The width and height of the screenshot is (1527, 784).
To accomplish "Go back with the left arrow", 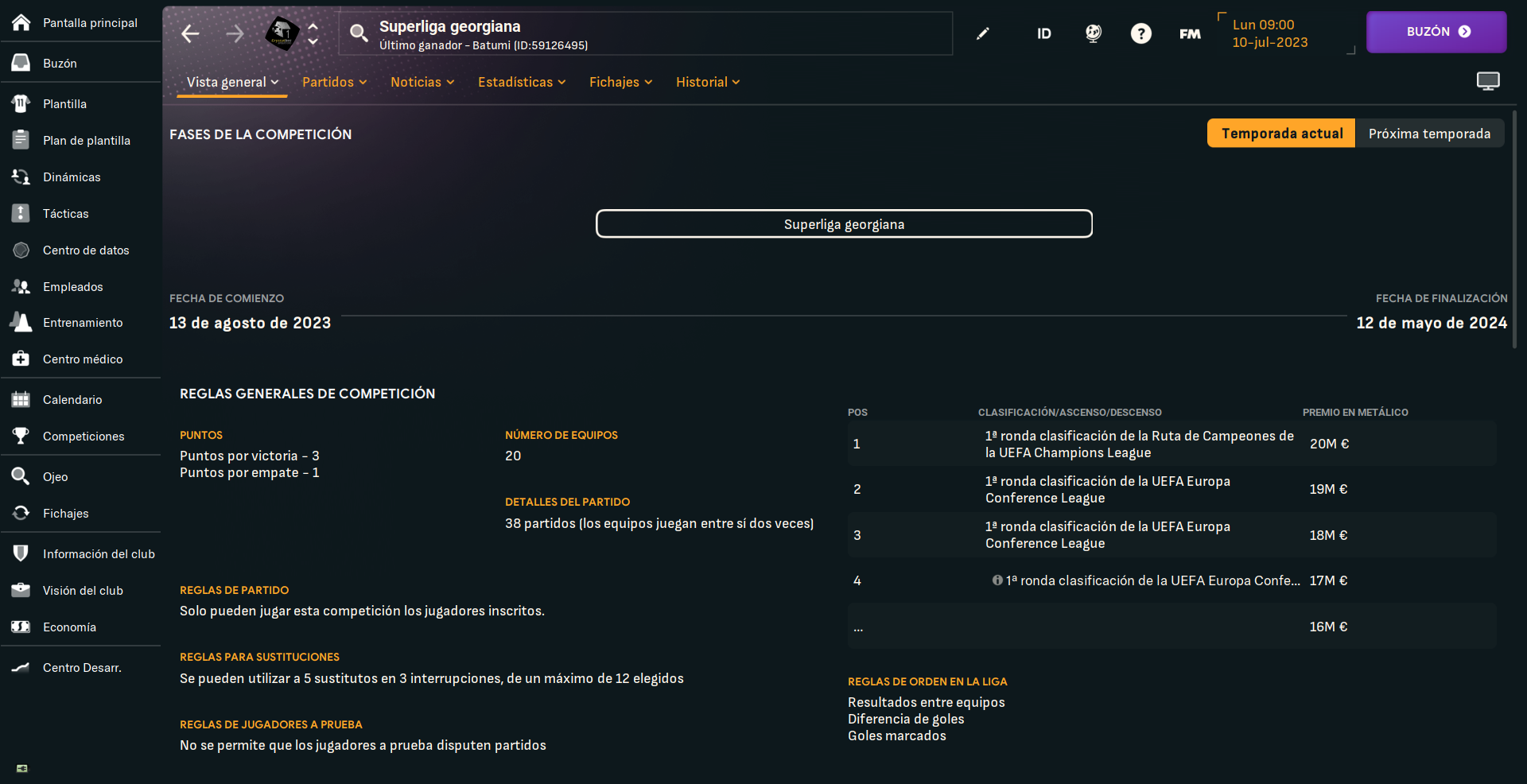I will click(x=190, y=33).
